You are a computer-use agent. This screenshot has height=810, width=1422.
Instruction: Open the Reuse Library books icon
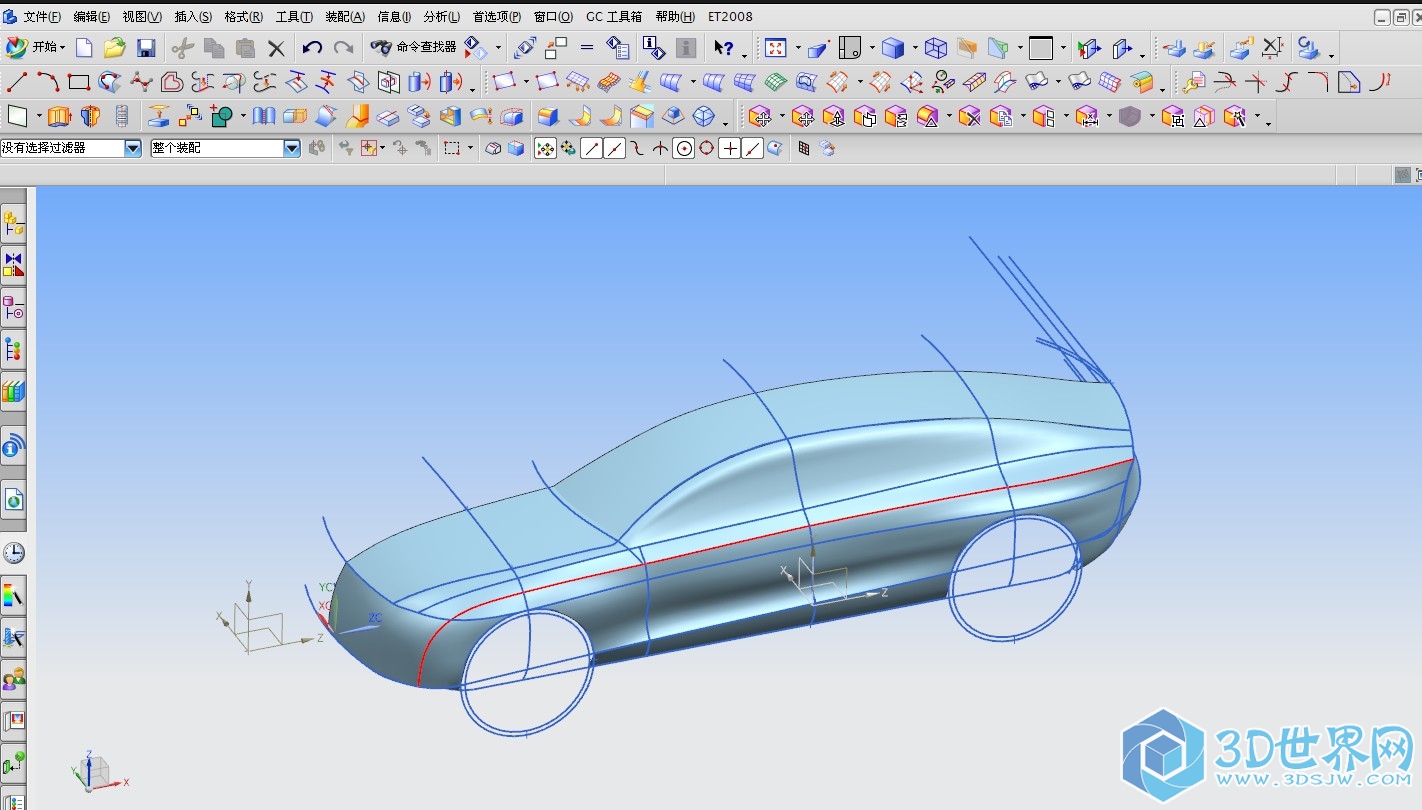(13, 391)
